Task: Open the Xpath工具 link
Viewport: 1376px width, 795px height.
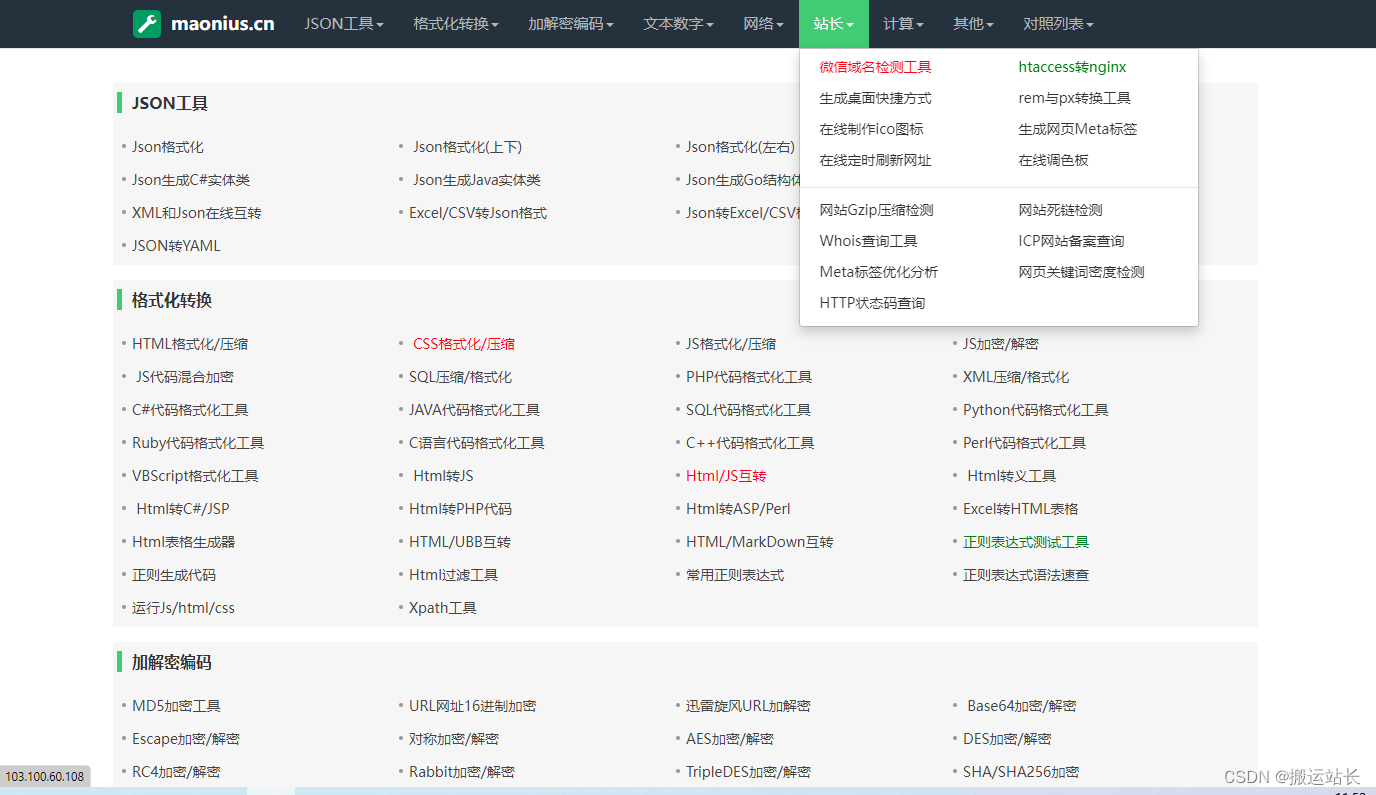Action: point(443,608)
